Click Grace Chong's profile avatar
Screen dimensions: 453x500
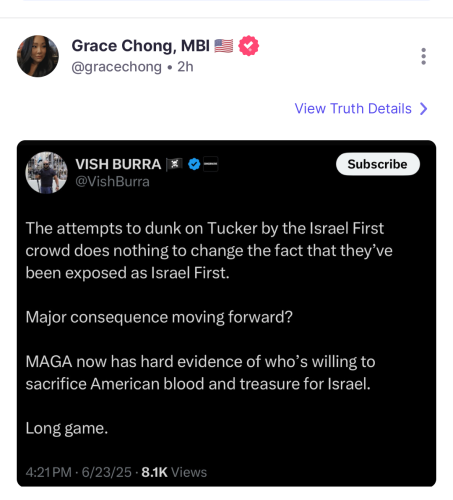click(38, 56)
